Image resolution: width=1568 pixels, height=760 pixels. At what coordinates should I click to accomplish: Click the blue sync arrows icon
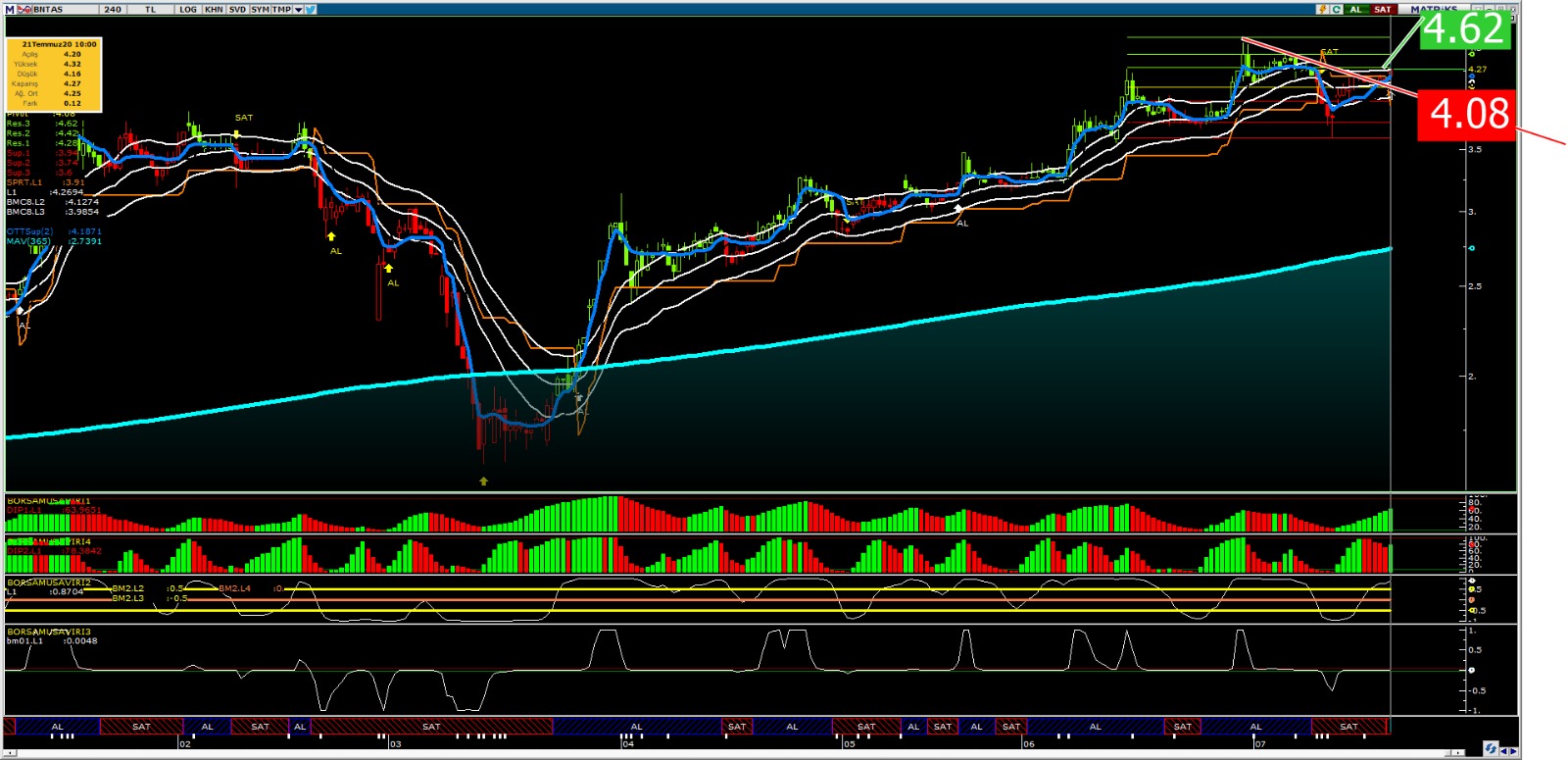[x=1491, y=749]
